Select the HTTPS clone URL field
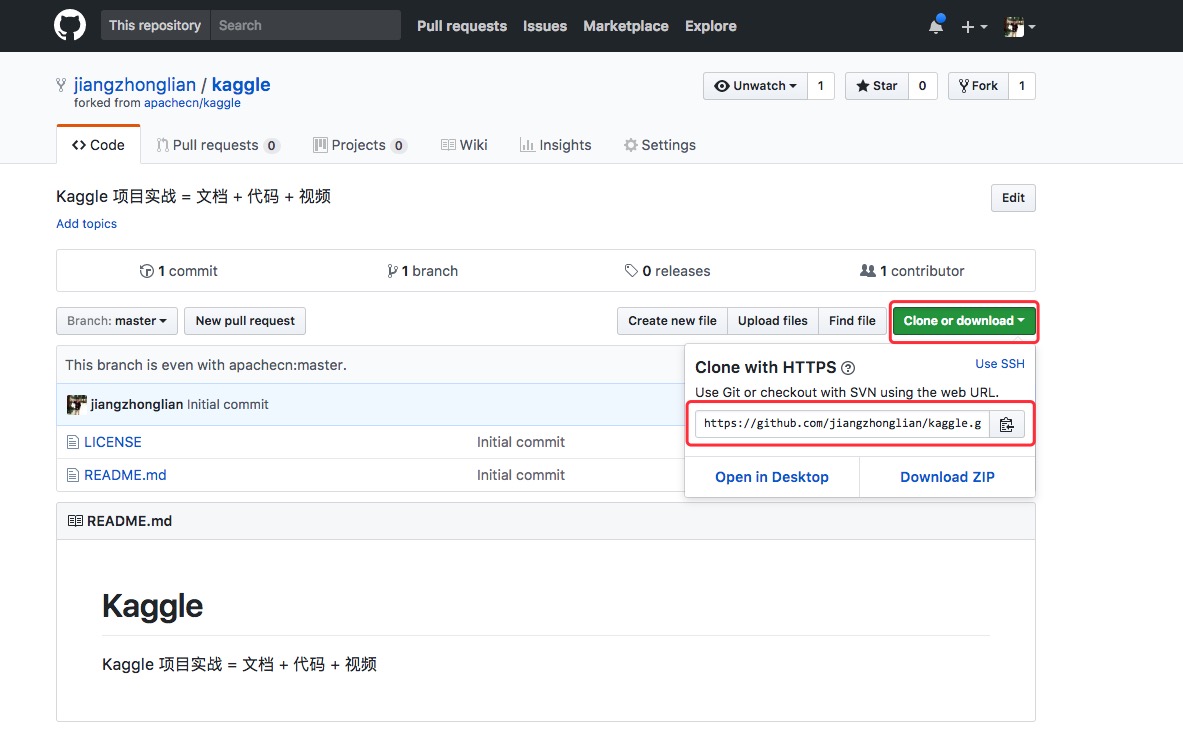The image size is (1183, 742). coord(842,424)
